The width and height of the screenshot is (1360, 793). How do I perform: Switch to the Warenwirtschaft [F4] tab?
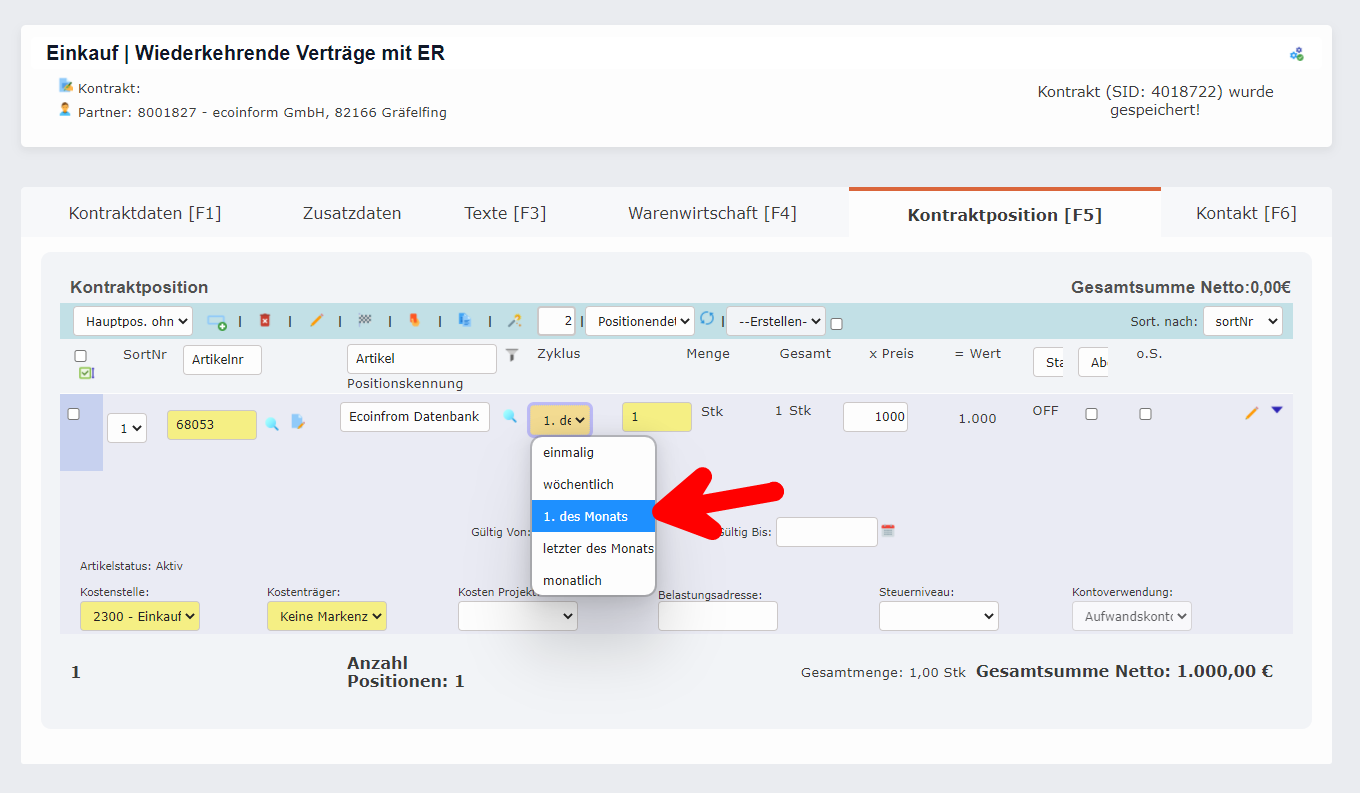pos(712,212)
